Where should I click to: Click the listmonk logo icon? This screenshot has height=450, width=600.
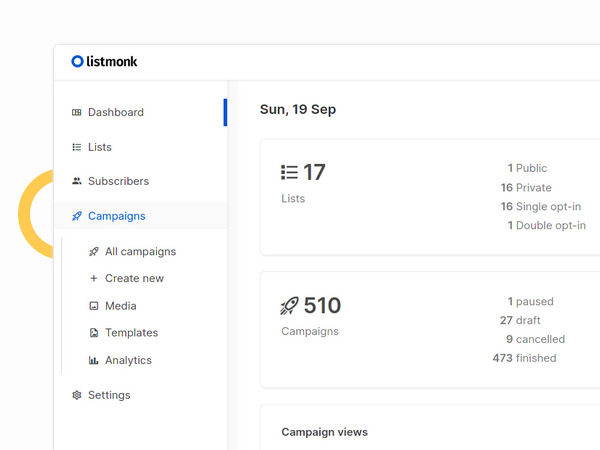point(77,62)
